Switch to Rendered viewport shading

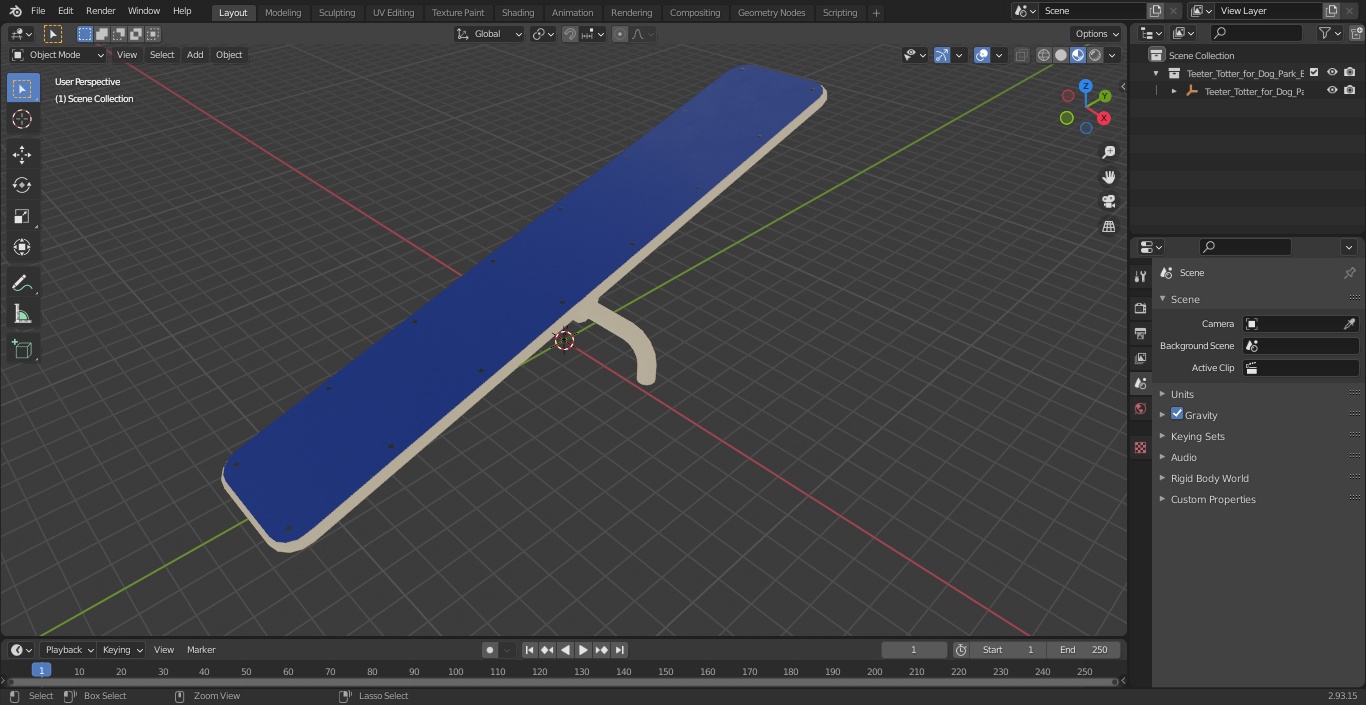tap(1095, 55)
